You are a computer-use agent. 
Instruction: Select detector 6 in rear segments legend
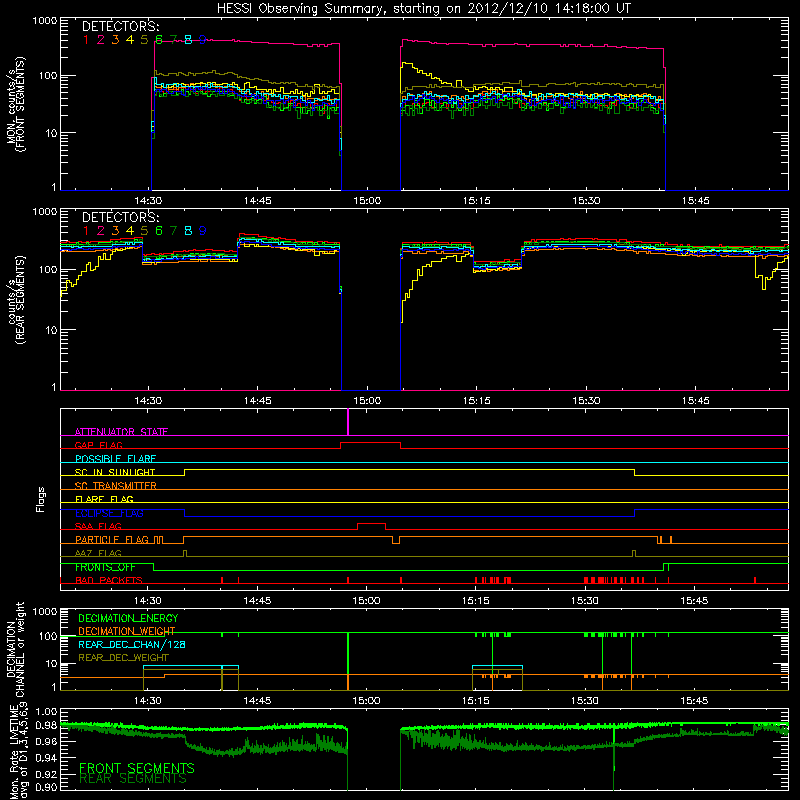click(x=159, y=231)
